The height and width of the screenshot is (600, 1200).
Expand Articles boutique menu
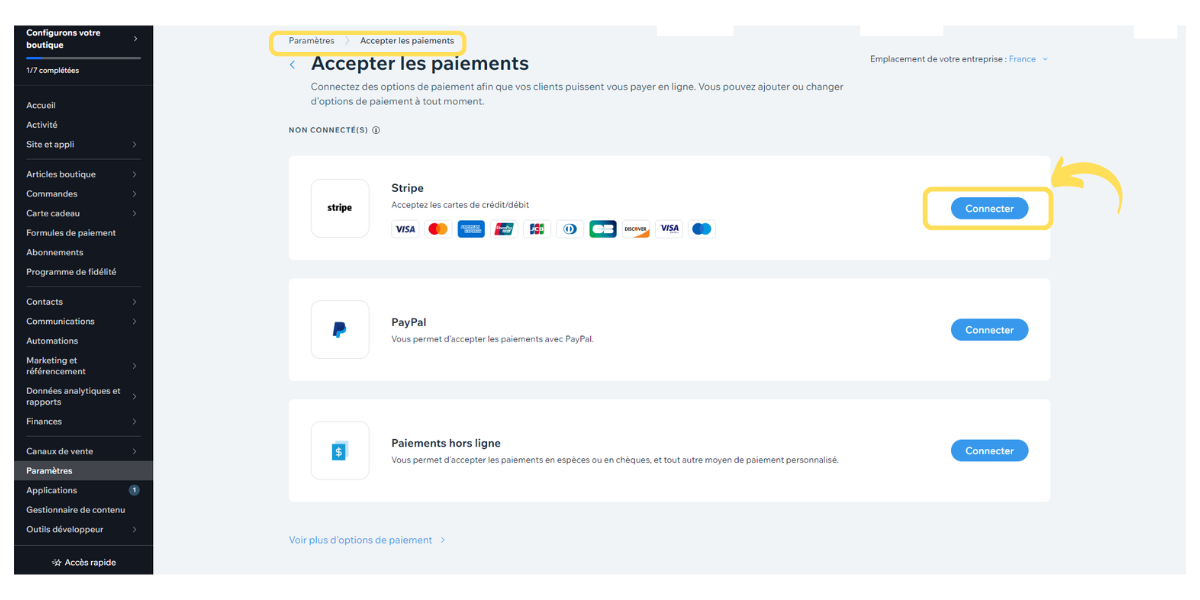[83, 174]
